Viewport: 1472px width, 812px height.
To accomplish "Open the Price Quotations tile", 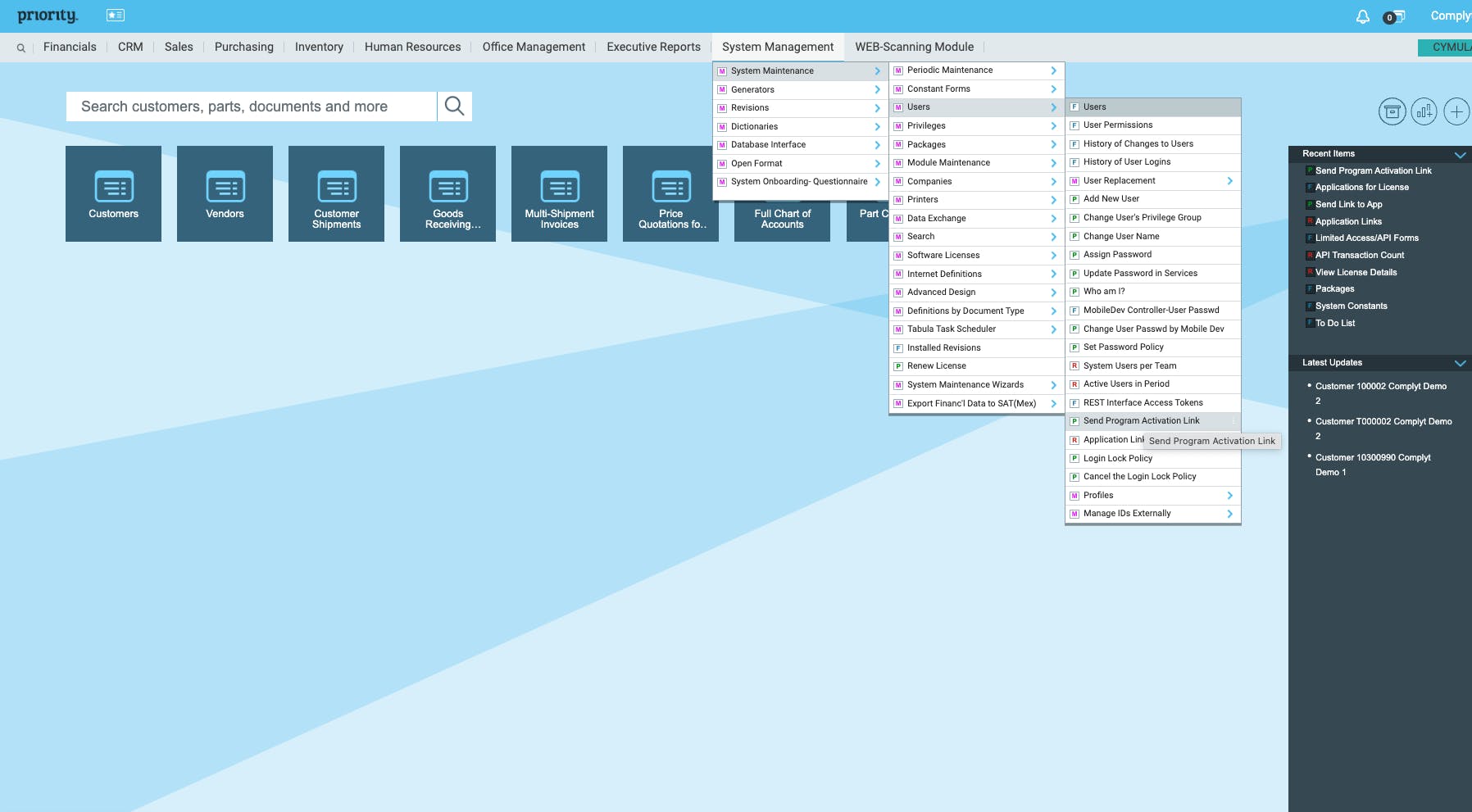I will 670,193.
